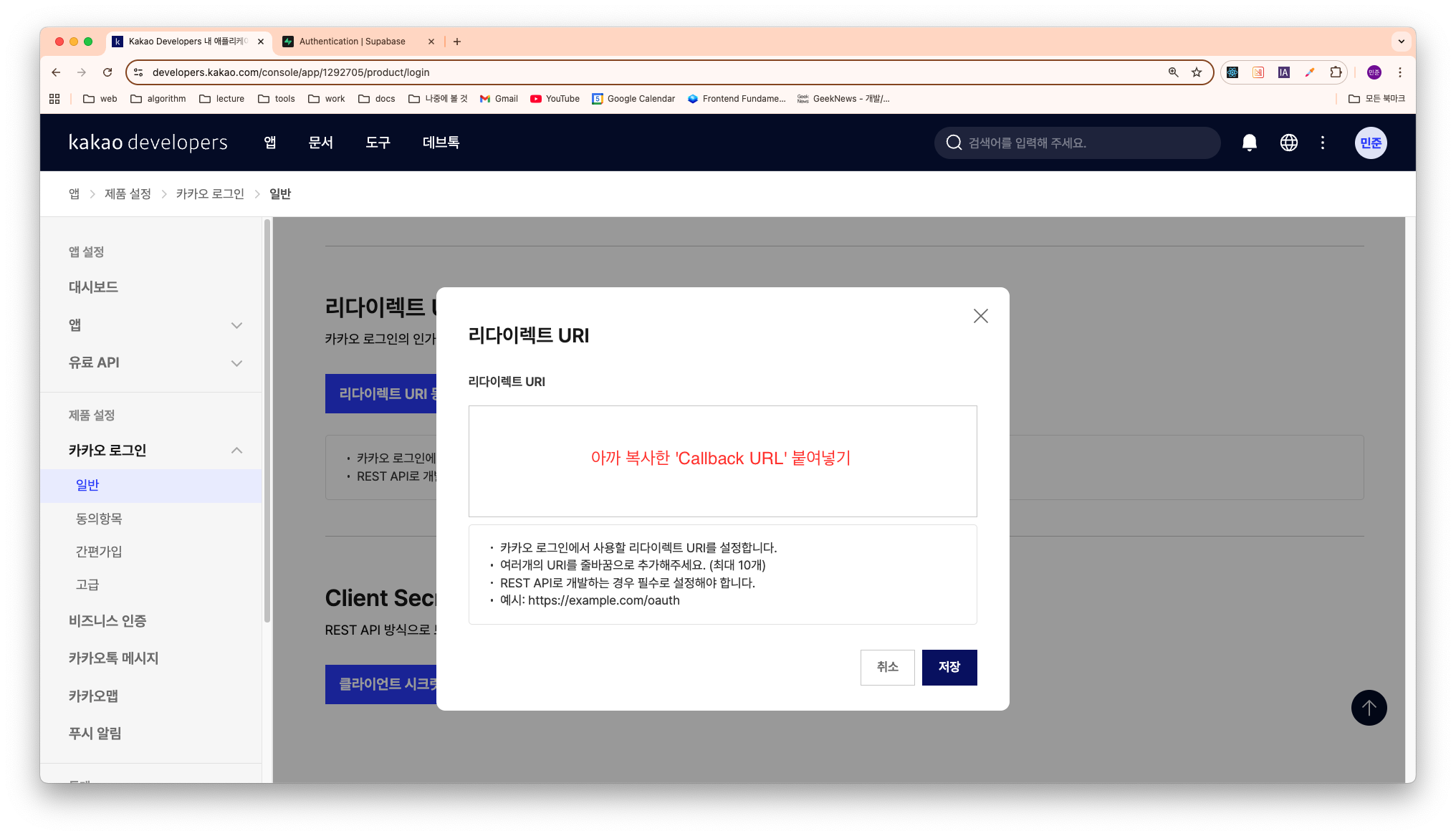Click the 취소 button

(887, 667)
